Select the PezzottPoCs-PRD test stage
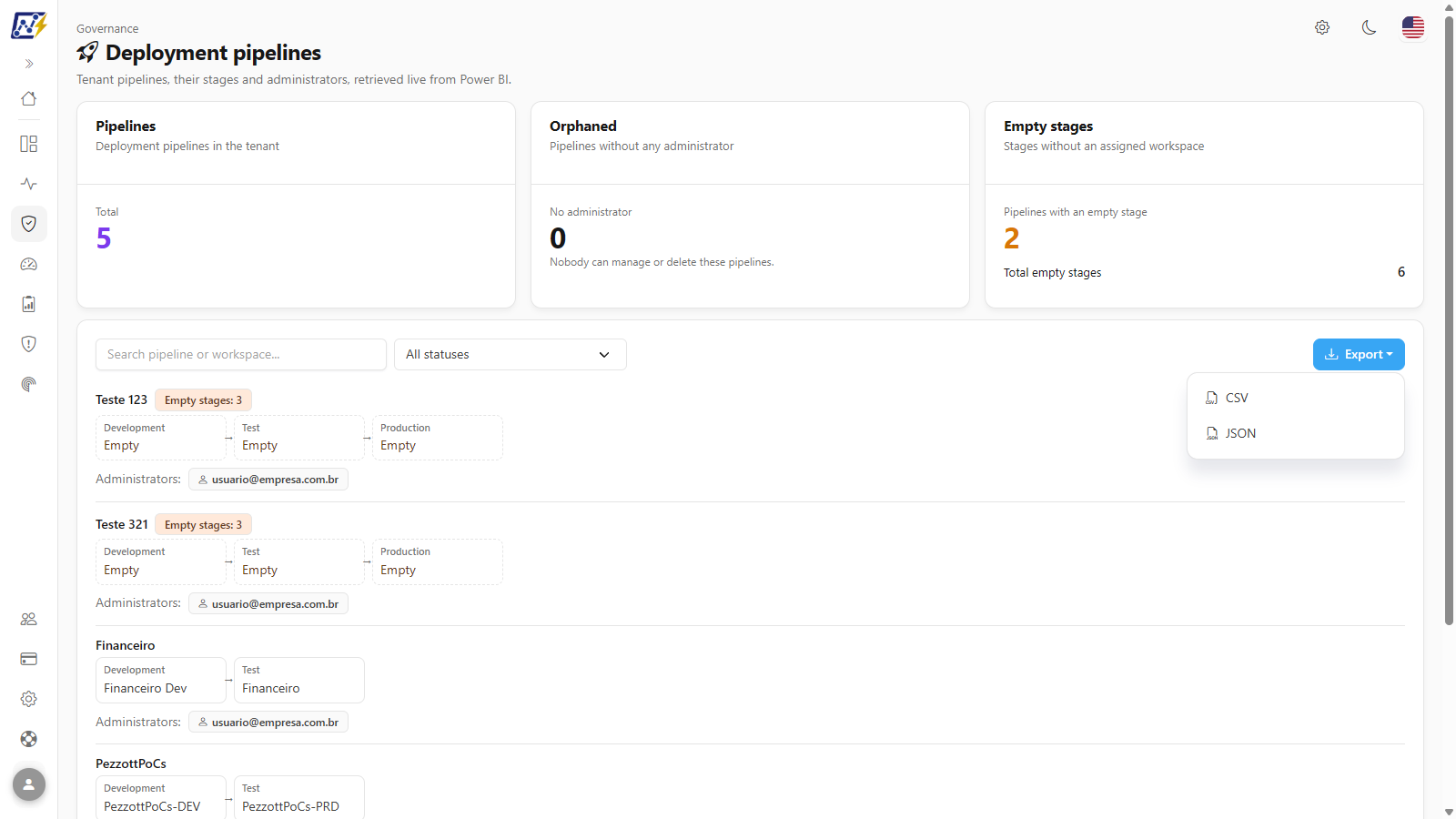The width and height of the screenshot is (1456, 819). click(299, 797)
